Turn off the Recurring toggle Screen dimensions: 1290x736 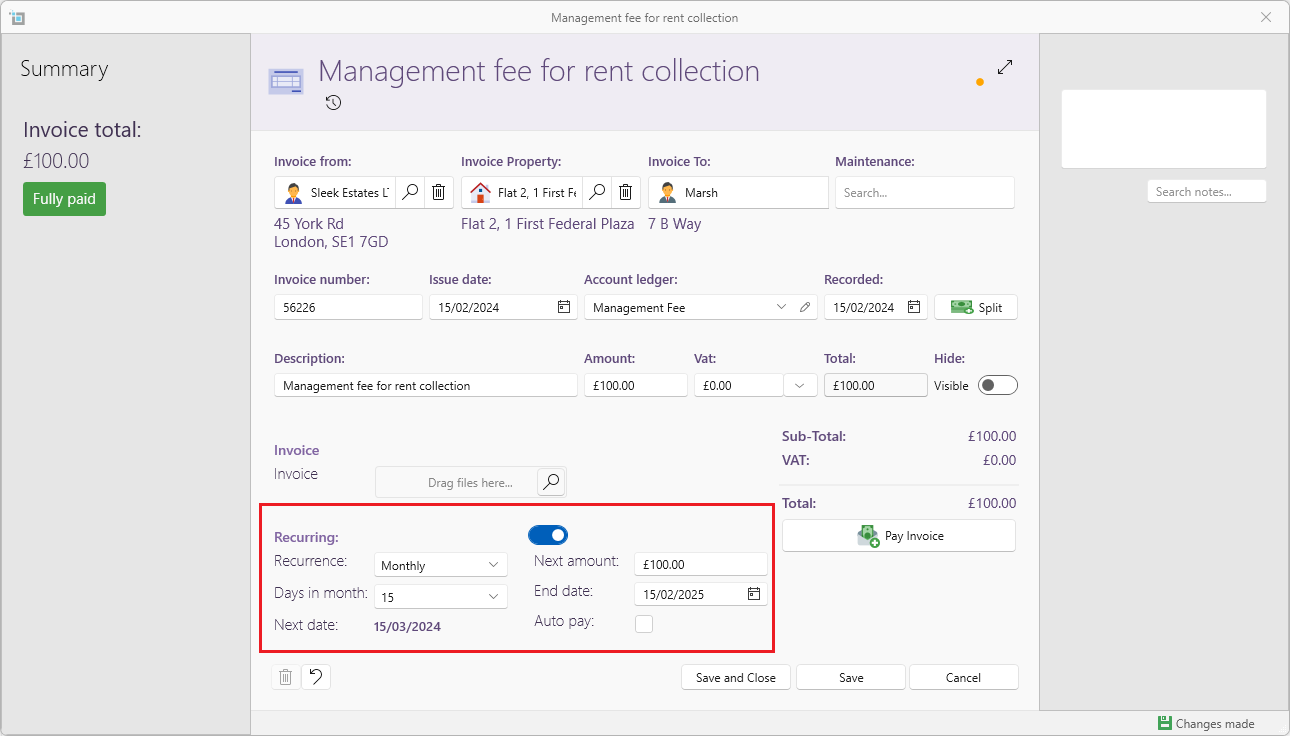(x=548, y=535)
